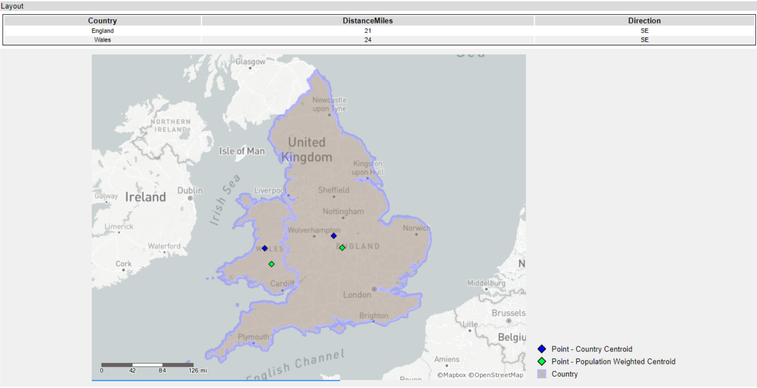This screenshot has width=757, height=388.
Task: Click the Direction column header
Action: tap(645, 21)
